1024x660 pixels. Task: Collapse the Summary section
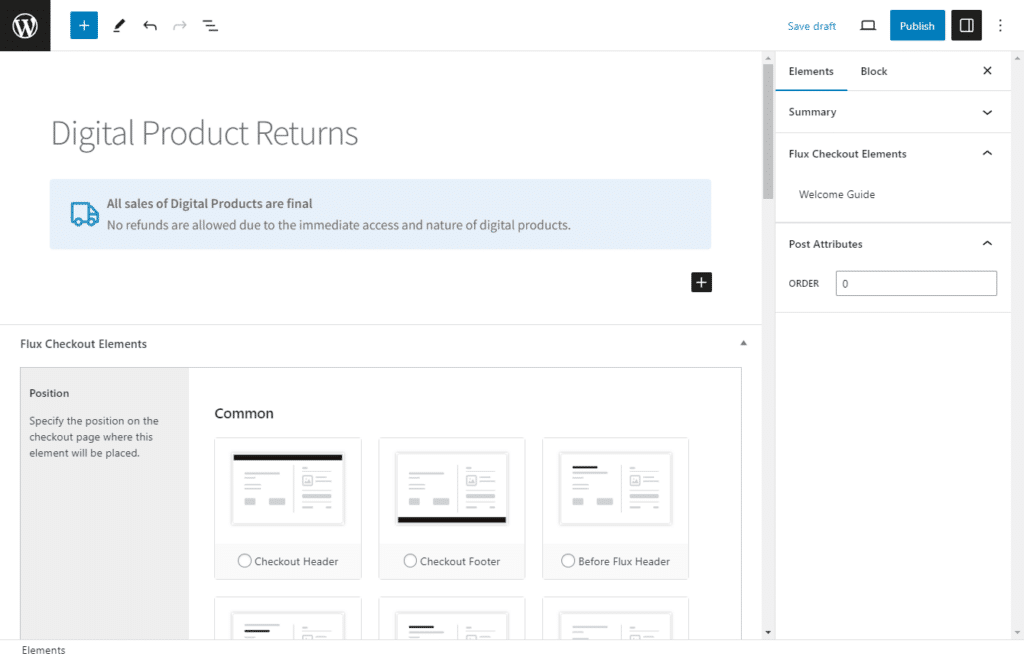click(987, 112)
